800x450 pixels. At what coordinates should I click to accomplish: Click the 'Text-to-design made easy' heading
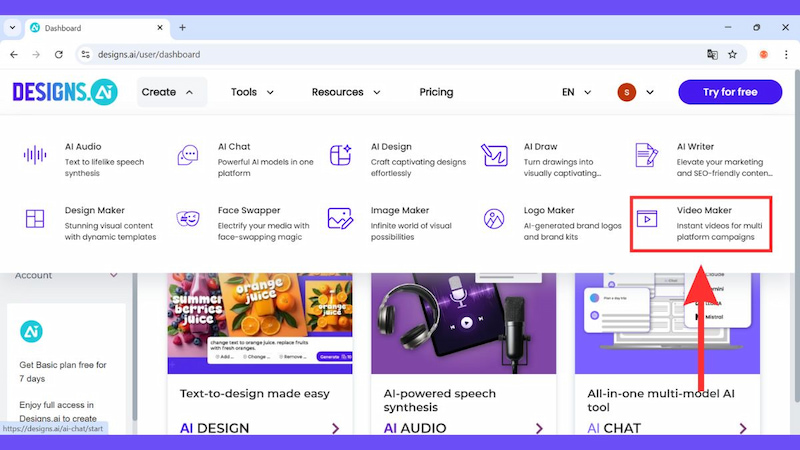tap(255, 393)
